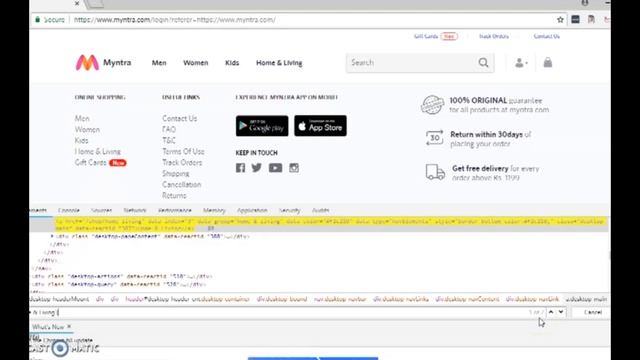Click the secure padlock icon

(38, 20)
